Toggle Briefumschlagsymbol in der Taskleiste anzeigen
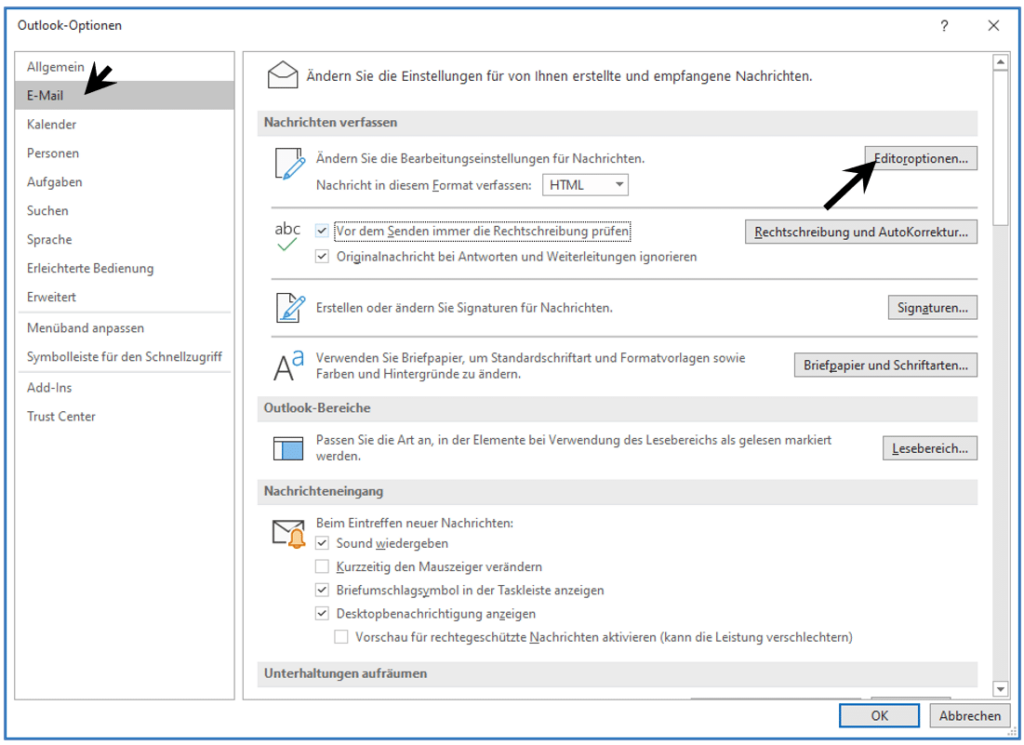This screenshot has height=745, width=1024. [322, 590]
